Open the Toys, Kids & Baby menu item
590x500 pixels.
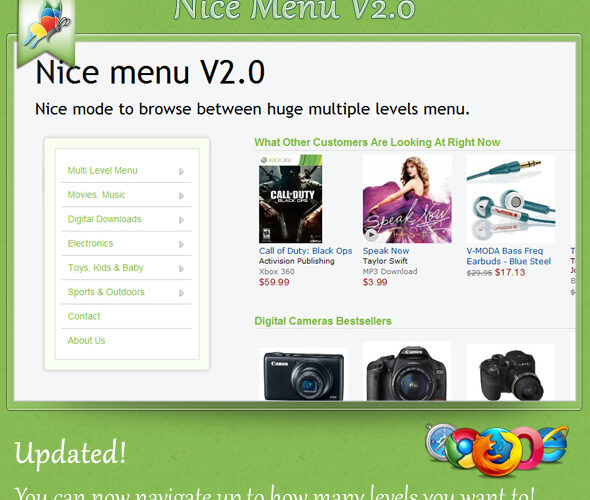(x=126, y=268)
